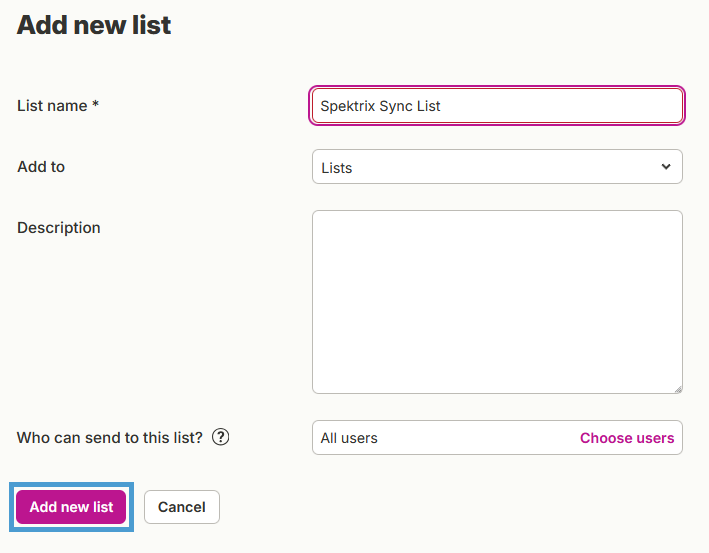
Task: Click the chevron arrow in Add to dropdown
Action: (666, 167)
